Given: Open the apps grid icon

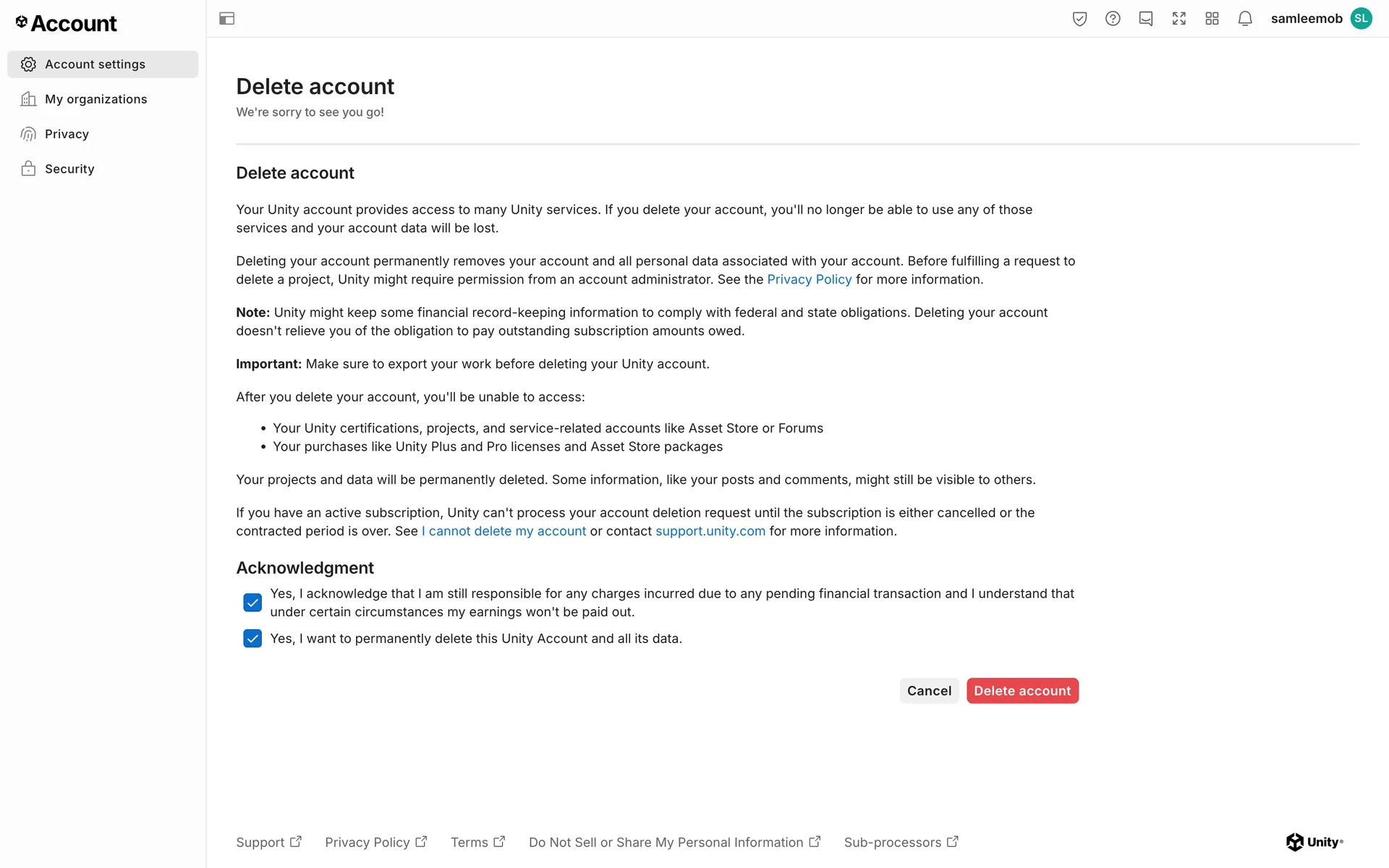Looking at the screenshot, I should (x=1212, y=19).
